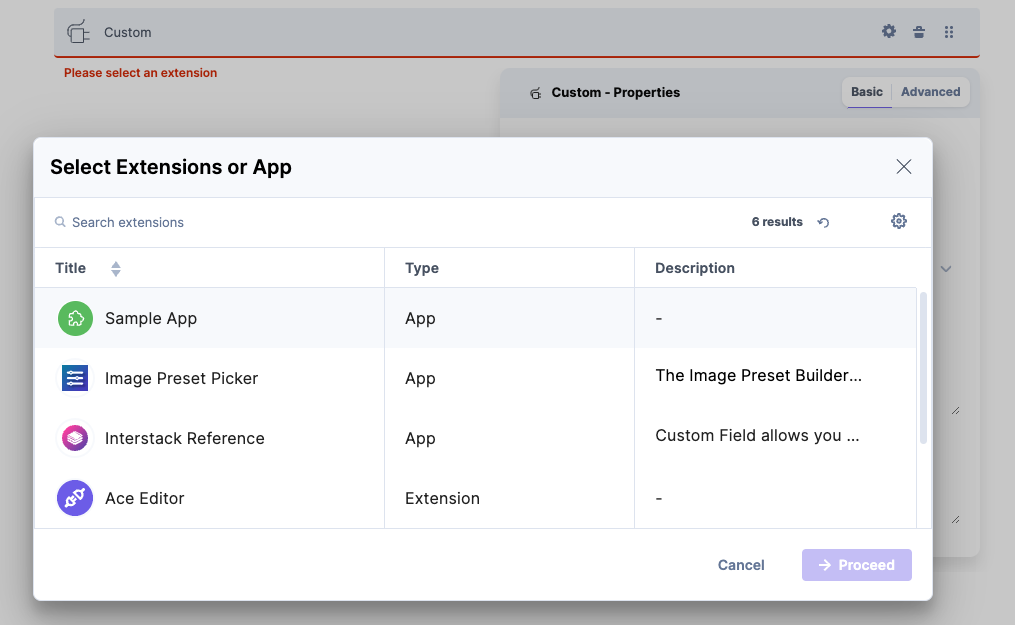Click App type in Sample App row

(x=420, y=318)
